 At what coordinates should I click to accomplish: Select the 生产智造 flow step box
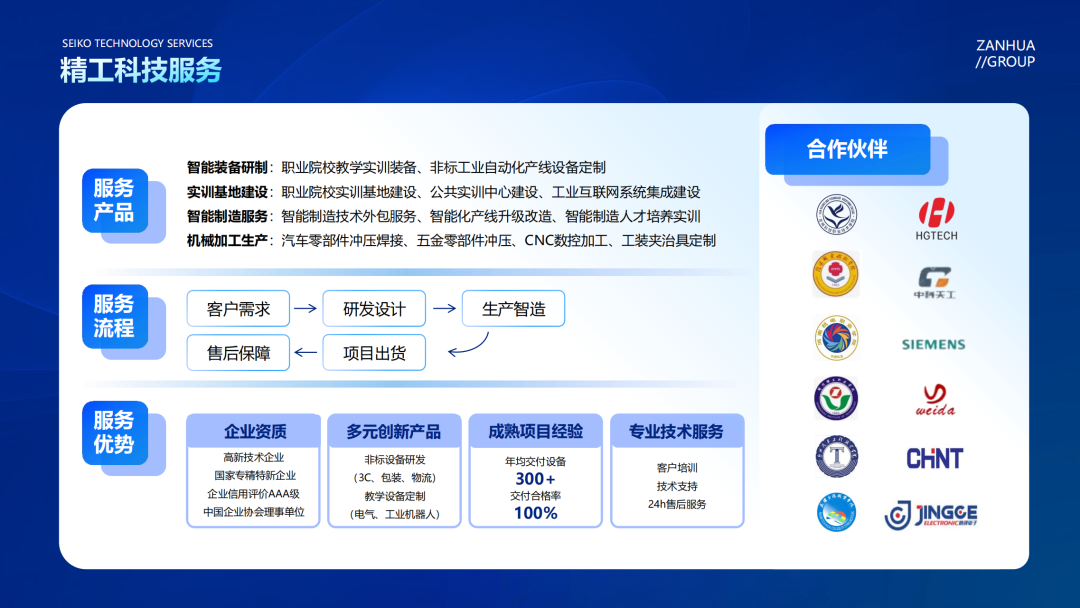[513, 308]
